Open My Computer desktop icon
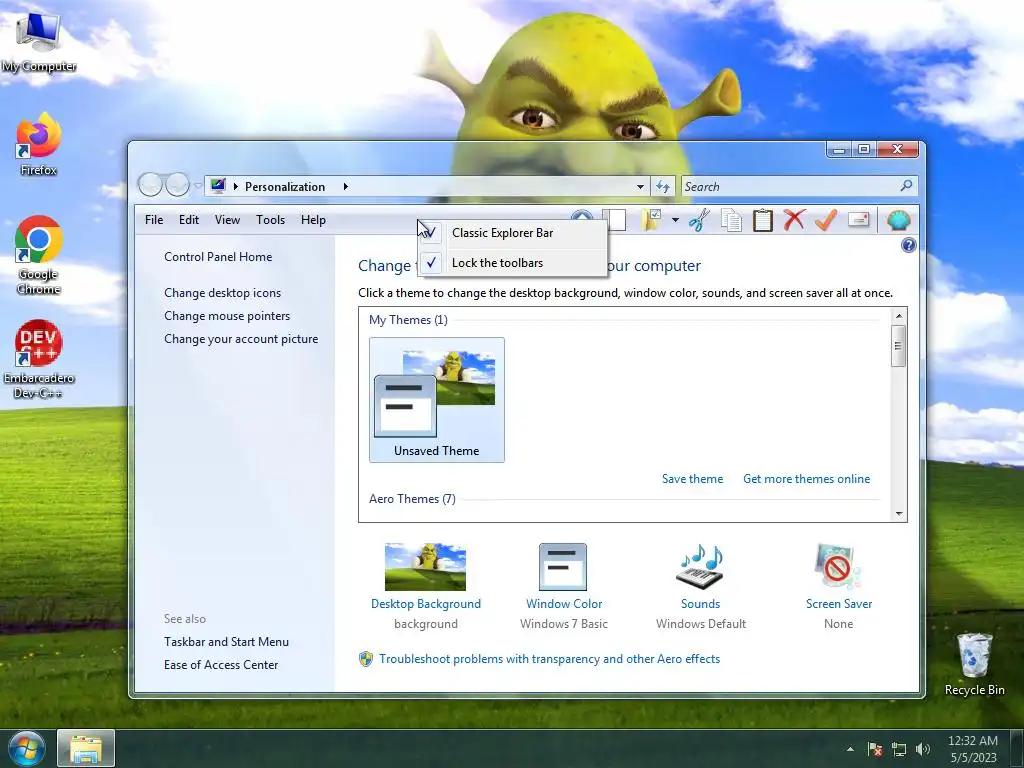The width and height of the screenshot is (1024, 768). pos(38,40)
